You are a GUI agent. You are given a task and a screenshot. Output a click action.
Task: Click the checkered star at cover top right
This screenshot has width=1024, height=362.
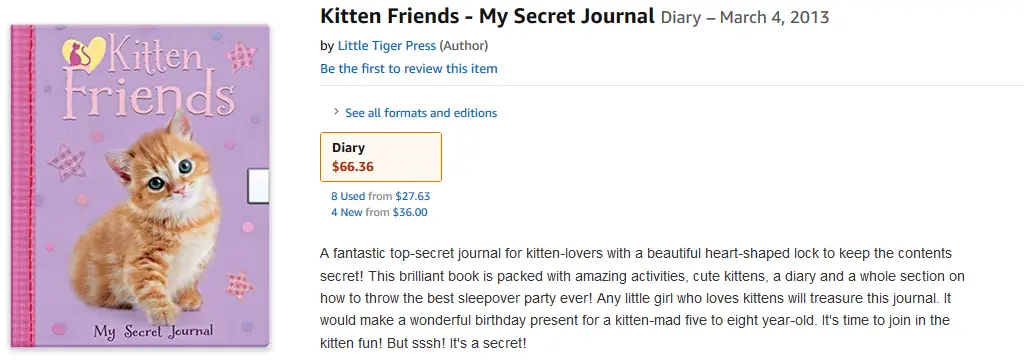(241, 56)
